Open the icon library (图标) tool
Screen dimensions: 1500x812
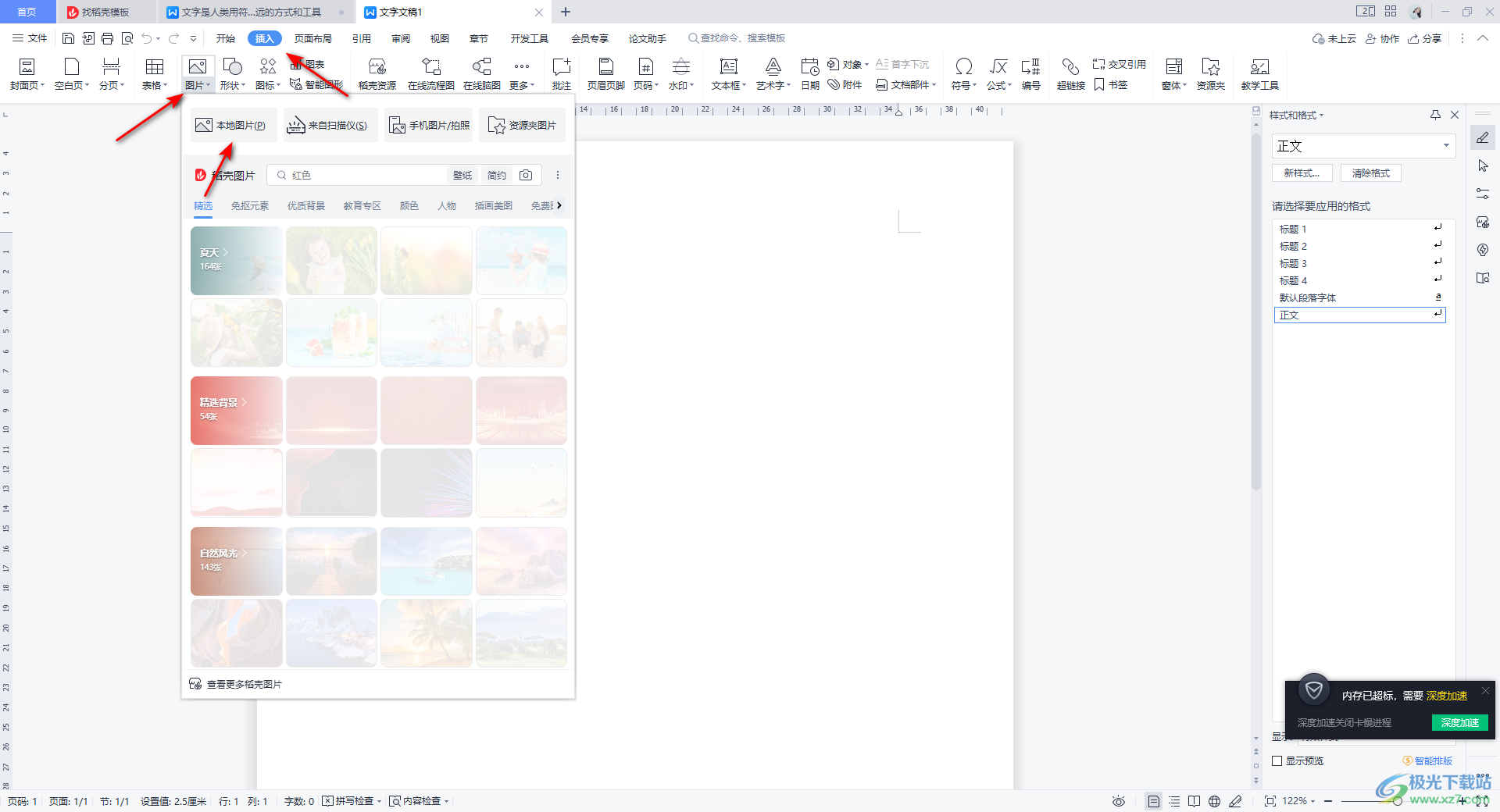click(x=268, y=75)
